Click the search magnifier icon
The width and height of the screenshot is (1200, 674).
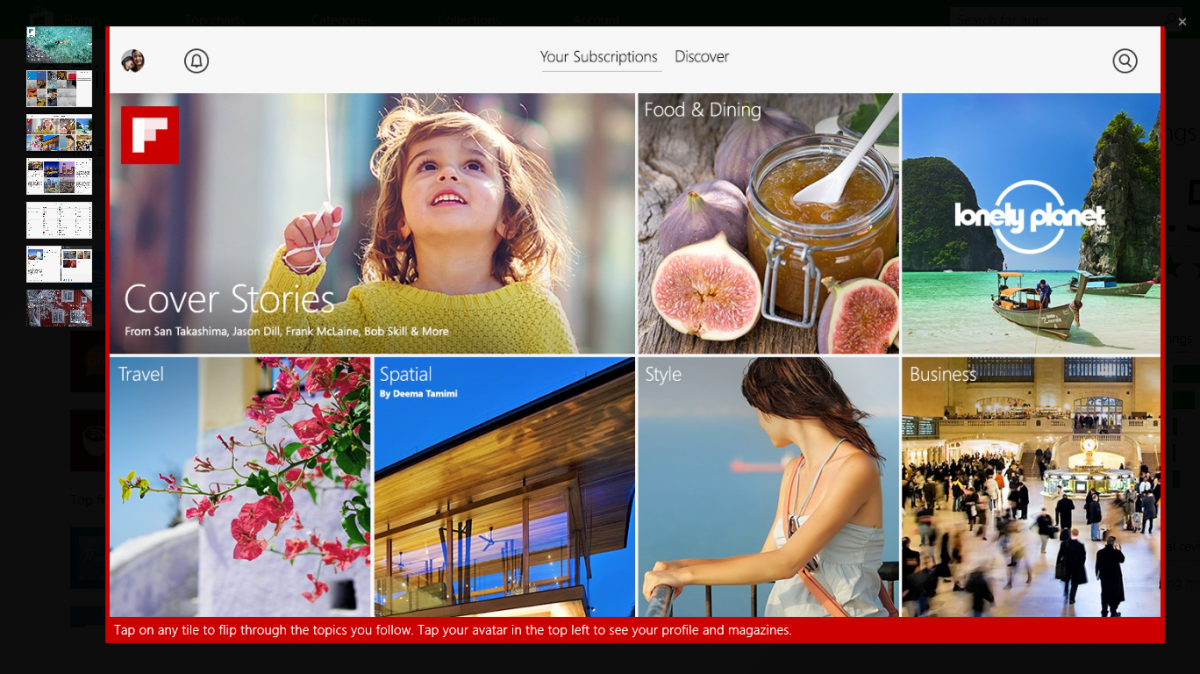[1125, 61]
